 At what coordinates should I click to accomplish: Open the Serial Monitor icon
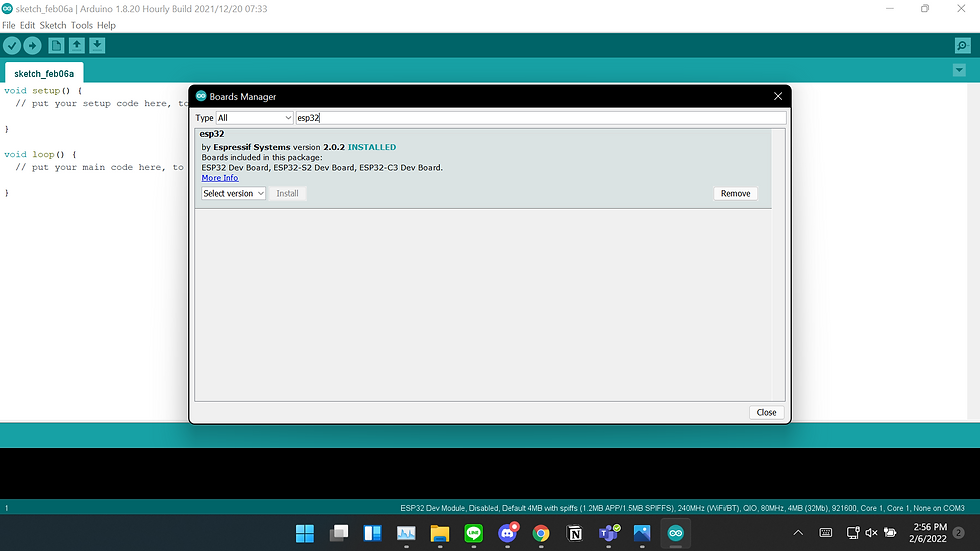[962, 46]
